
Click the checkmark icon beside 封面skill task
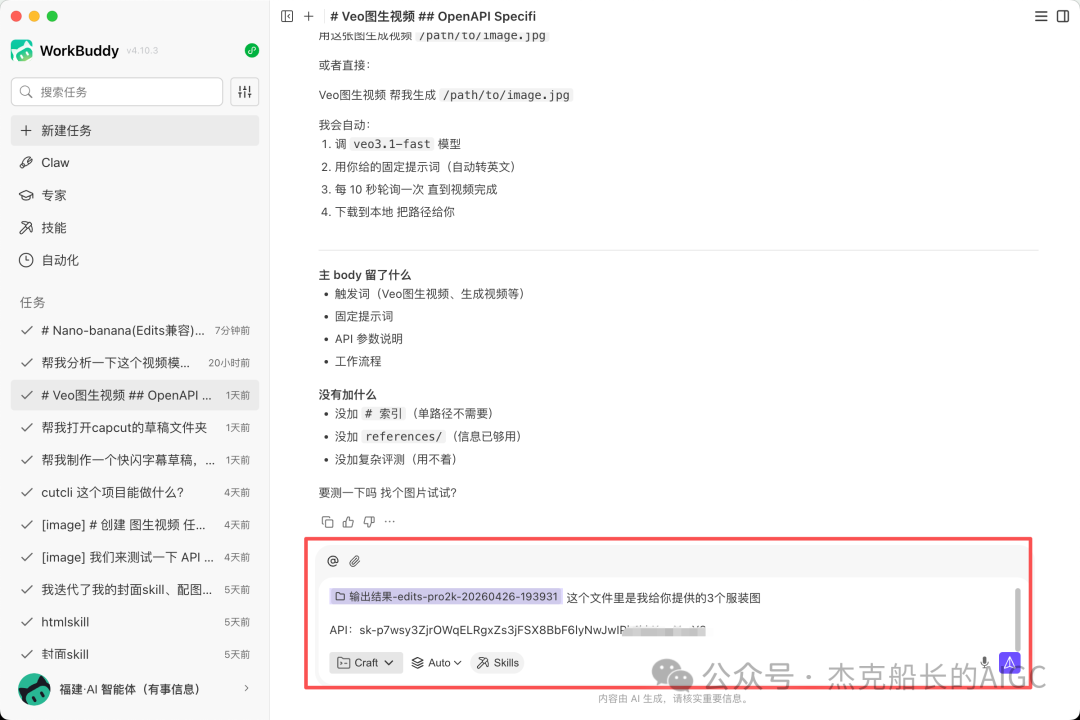pyautogui.click(x=27, y=654)
